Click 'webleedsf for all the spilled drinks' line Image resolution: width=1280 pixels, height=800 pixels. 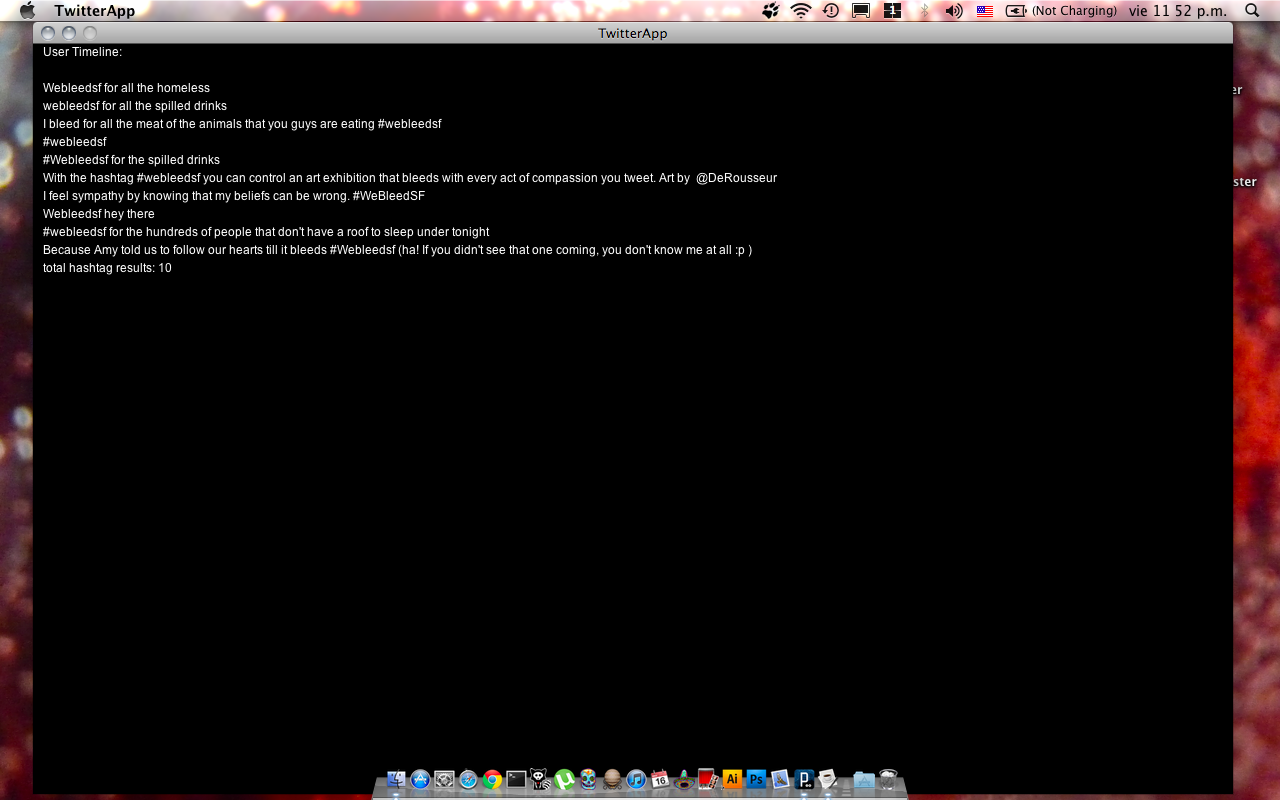click(x=135, y=106)
